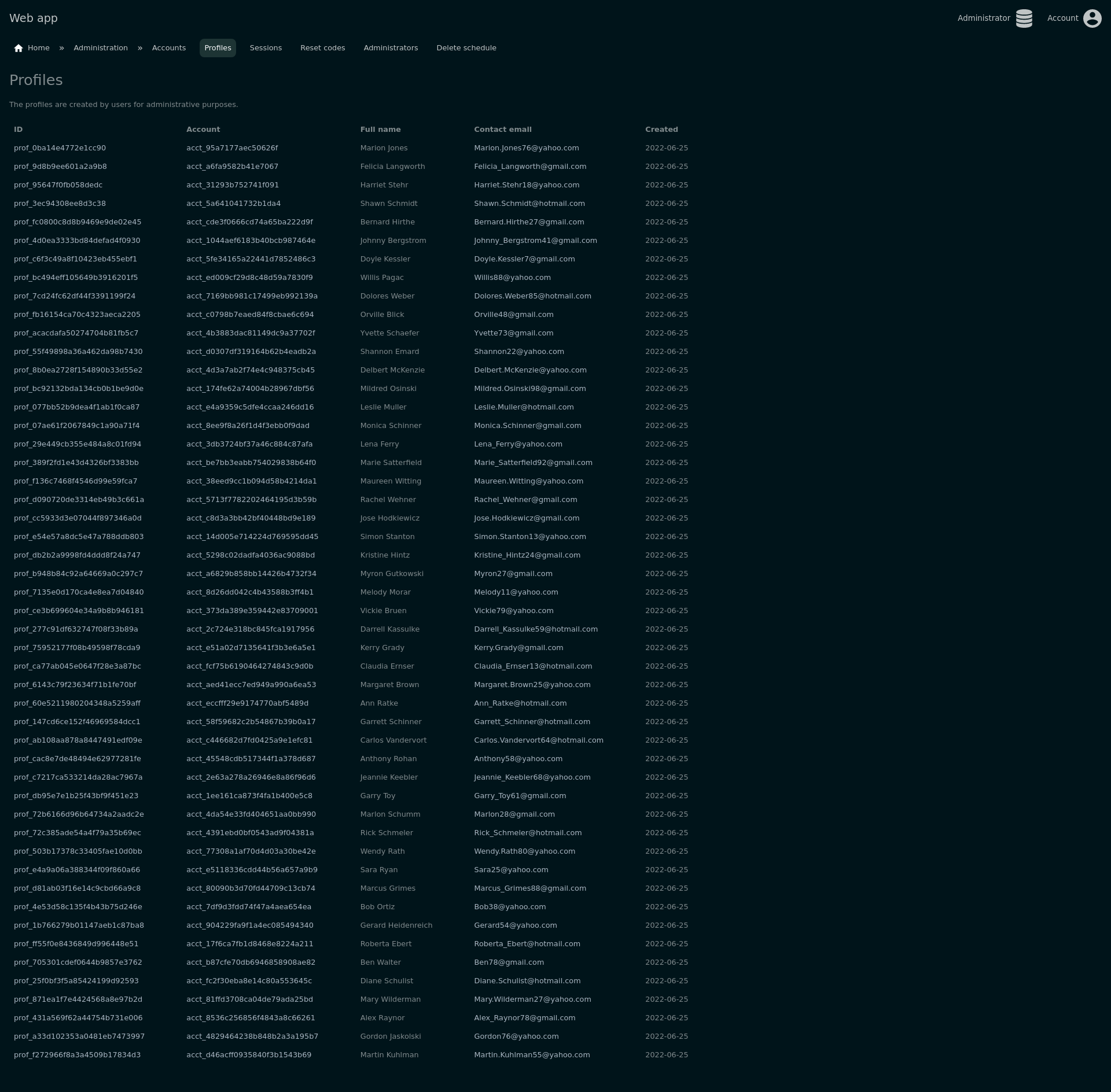Open the Reset codes tab
Viewport: 1111px width, 1092px height.
322,48
